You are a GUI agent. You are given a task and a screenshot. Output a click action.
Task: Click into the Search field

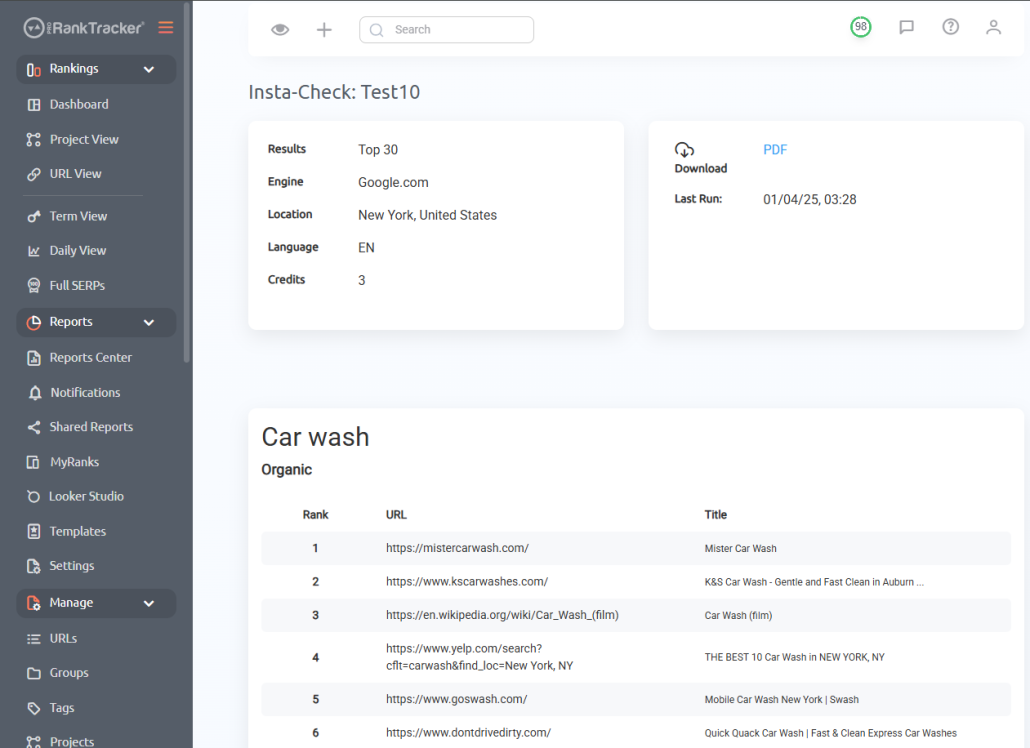click(446, 30)
